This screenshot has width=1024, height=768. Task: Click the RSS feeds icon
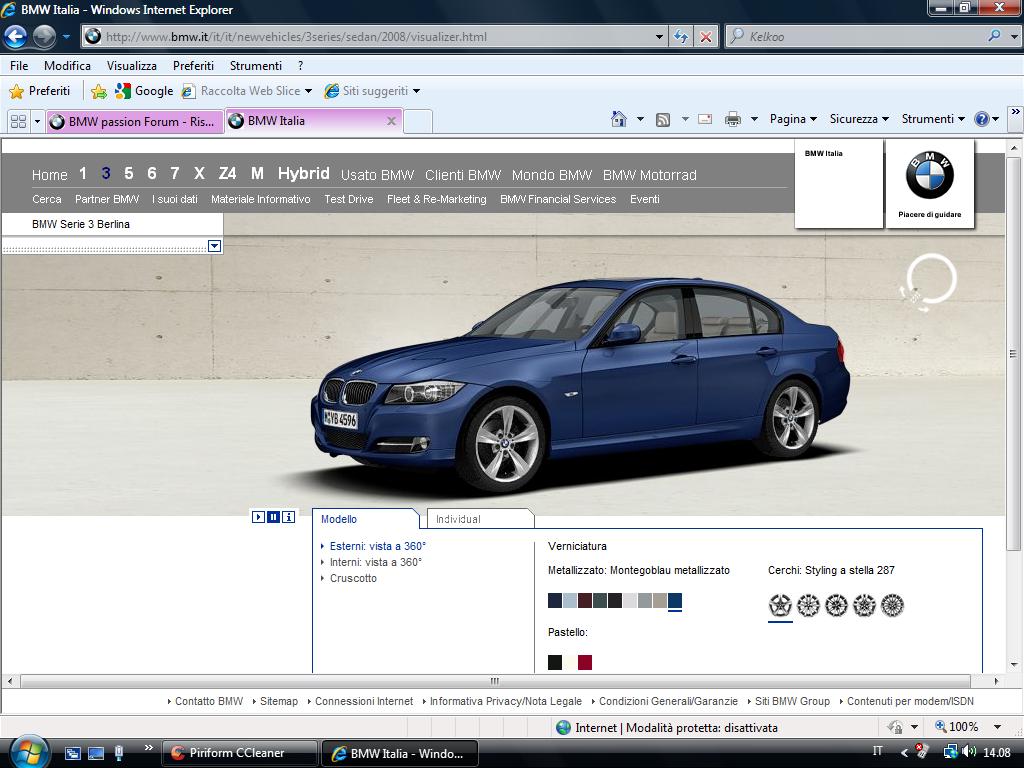663,120
